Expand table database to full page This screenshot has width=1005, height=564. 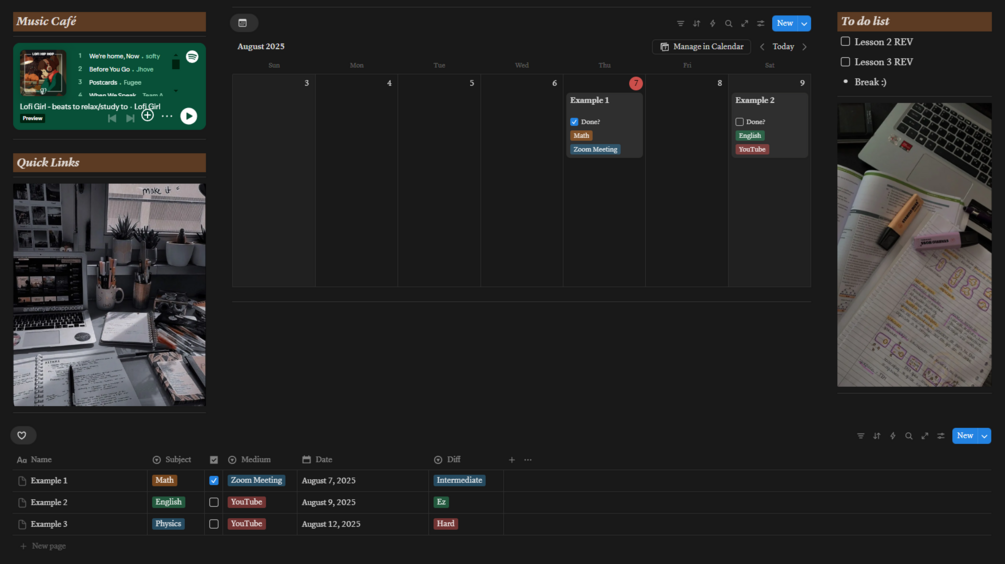point(924,436)
